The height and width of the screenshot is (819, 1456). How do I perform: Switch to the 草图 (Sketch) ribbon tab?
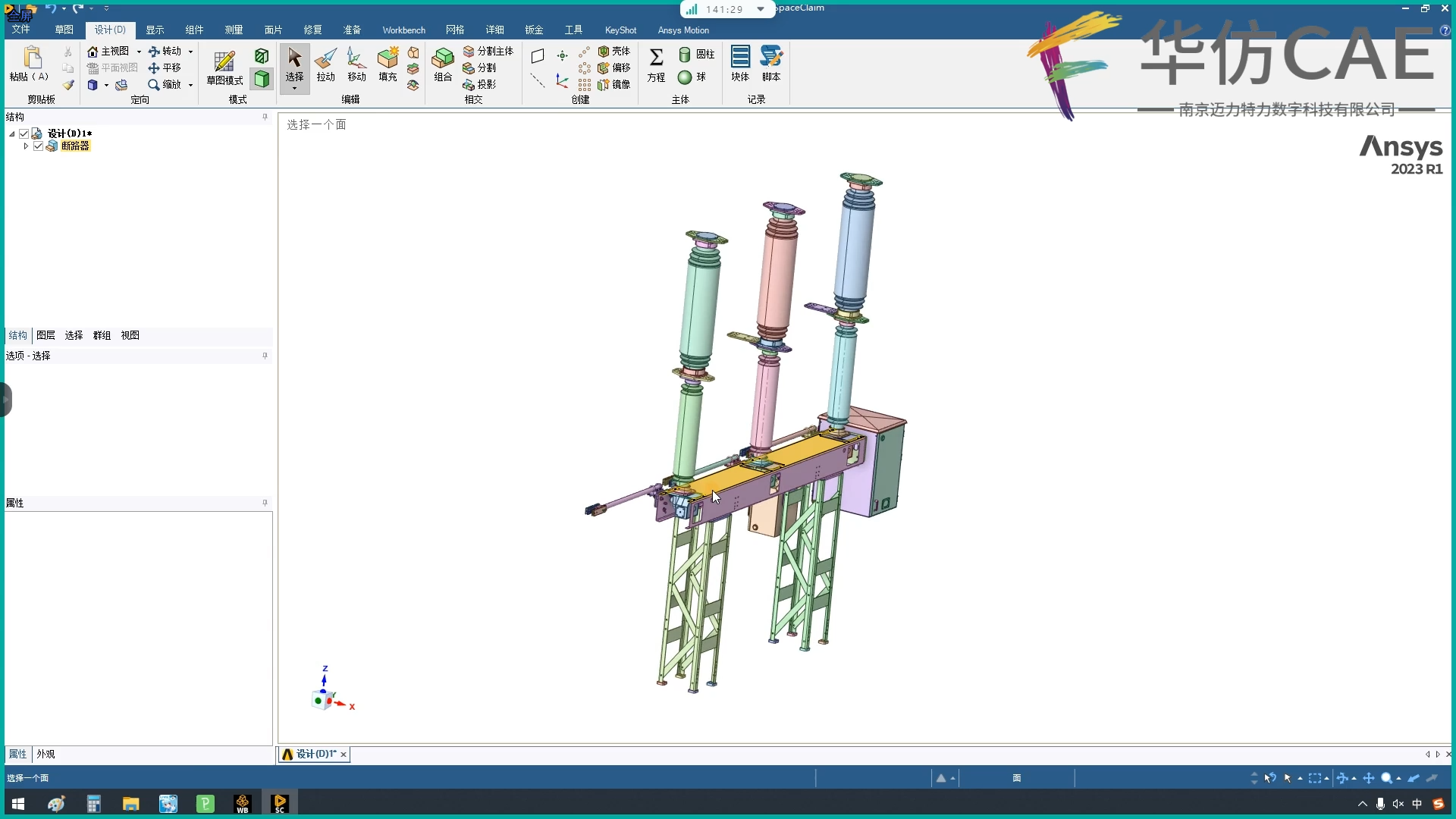(64, 30)
